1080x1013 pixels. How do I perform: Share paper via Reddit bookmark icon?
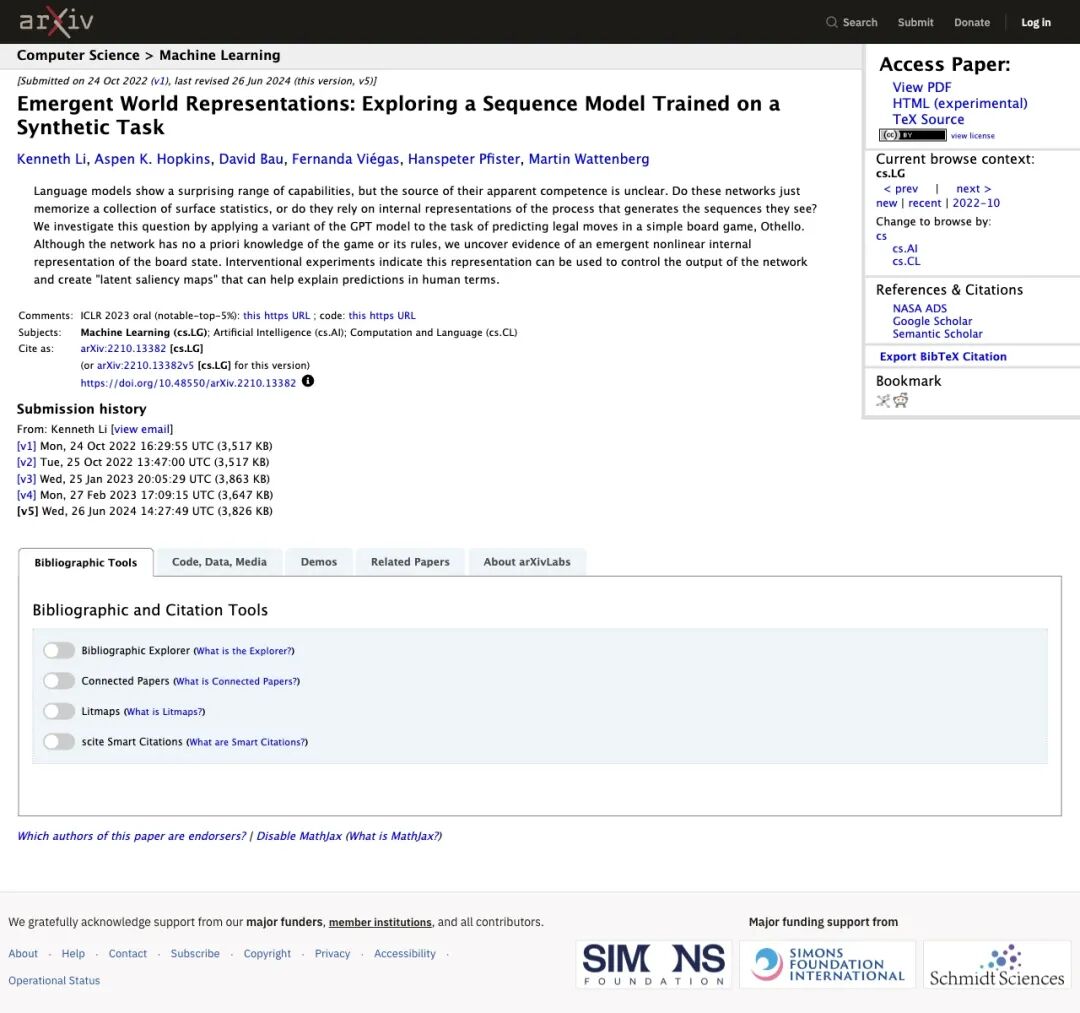click(x=900, y=401)
